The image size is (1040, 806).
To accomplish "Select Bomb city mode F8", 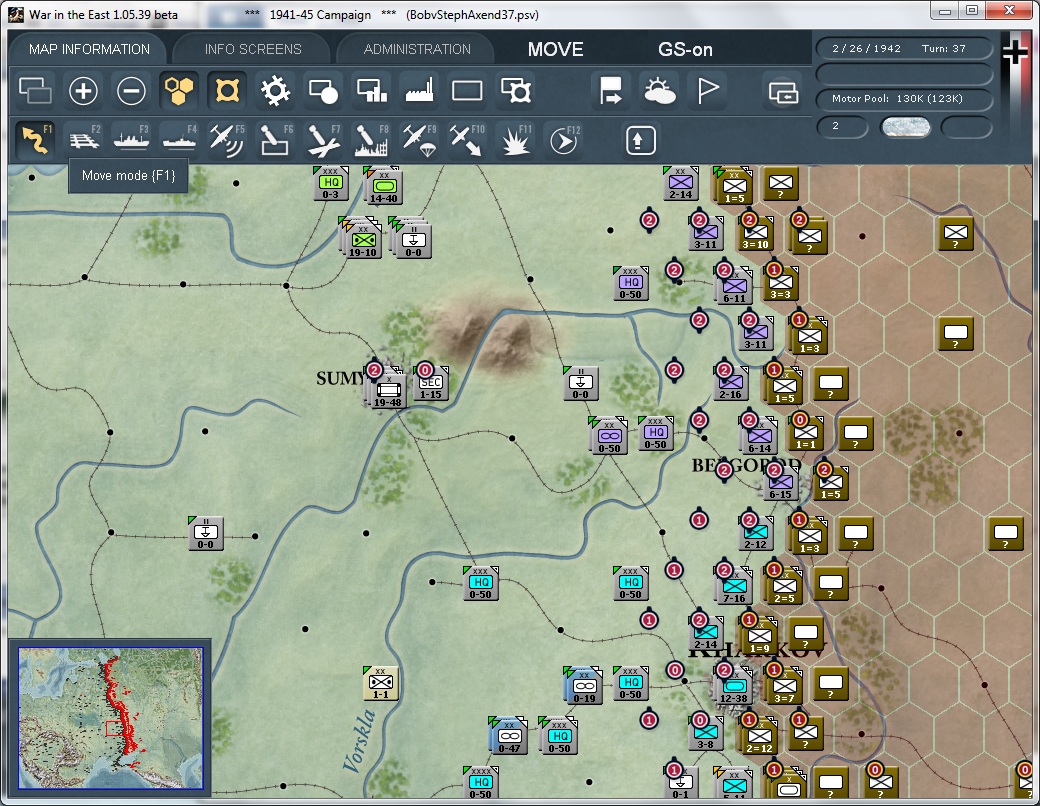I will [x=371, y=139].
